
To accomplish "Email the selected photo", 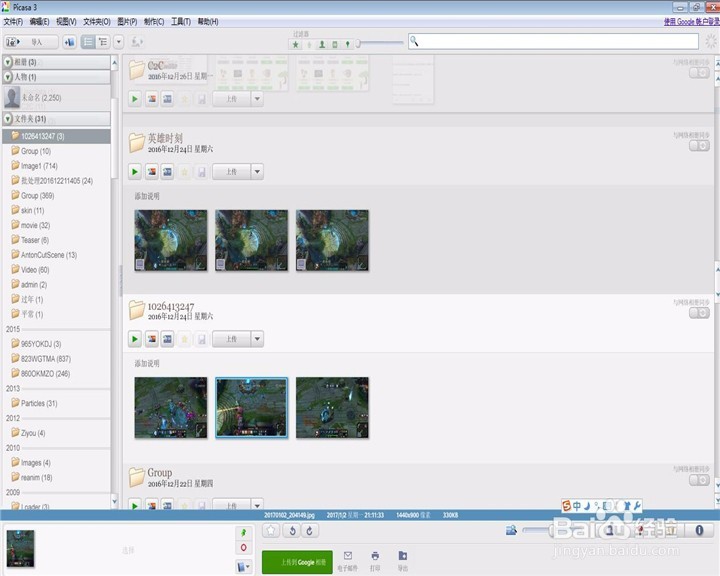I will click(348, 561).
